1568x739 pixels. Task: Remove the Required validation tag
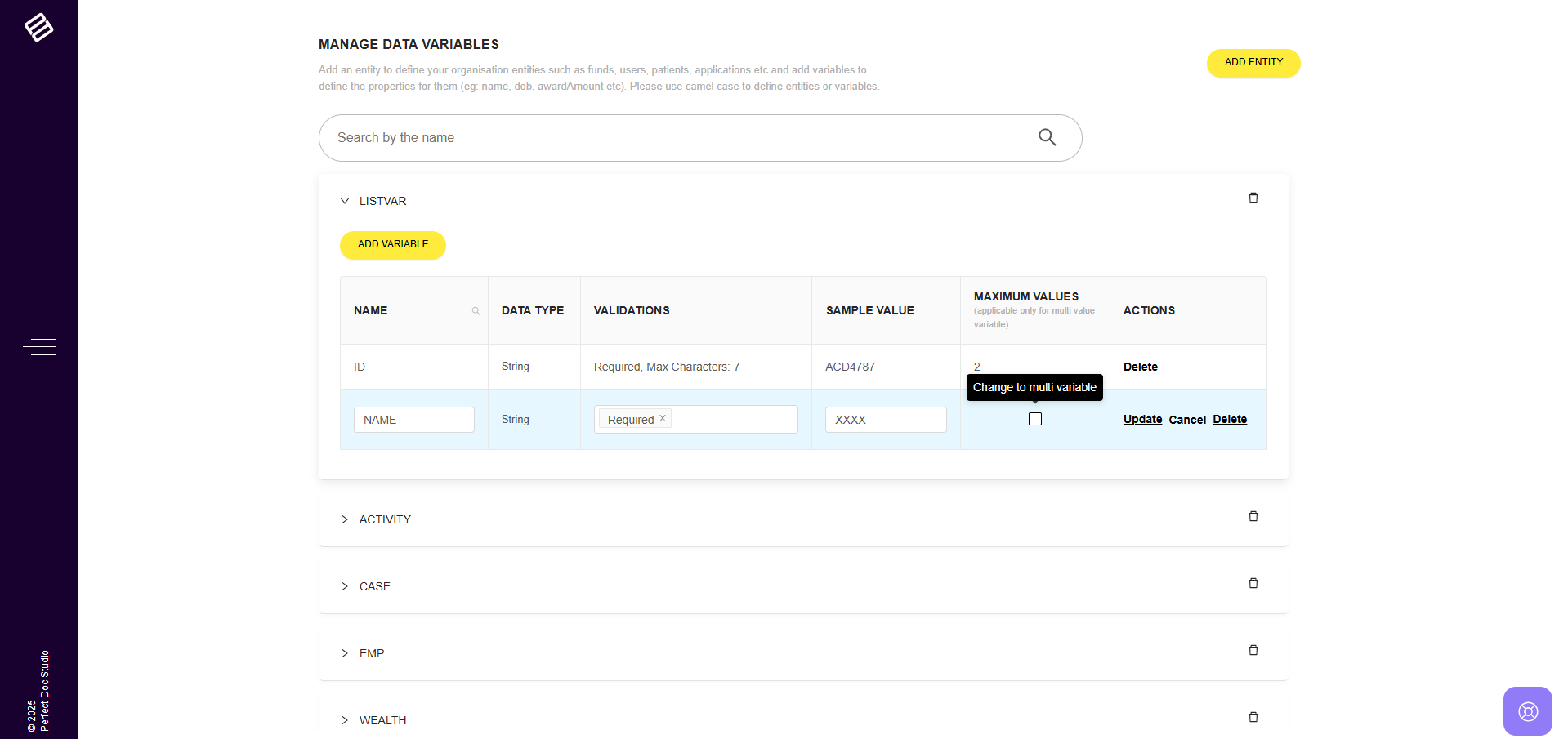coord(663,418)
